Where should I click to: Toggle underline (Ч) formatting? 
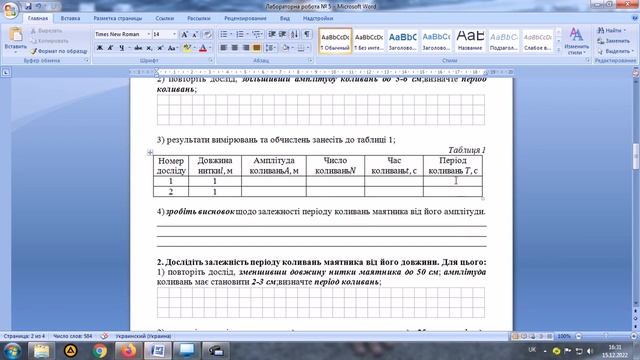point(121,48)
